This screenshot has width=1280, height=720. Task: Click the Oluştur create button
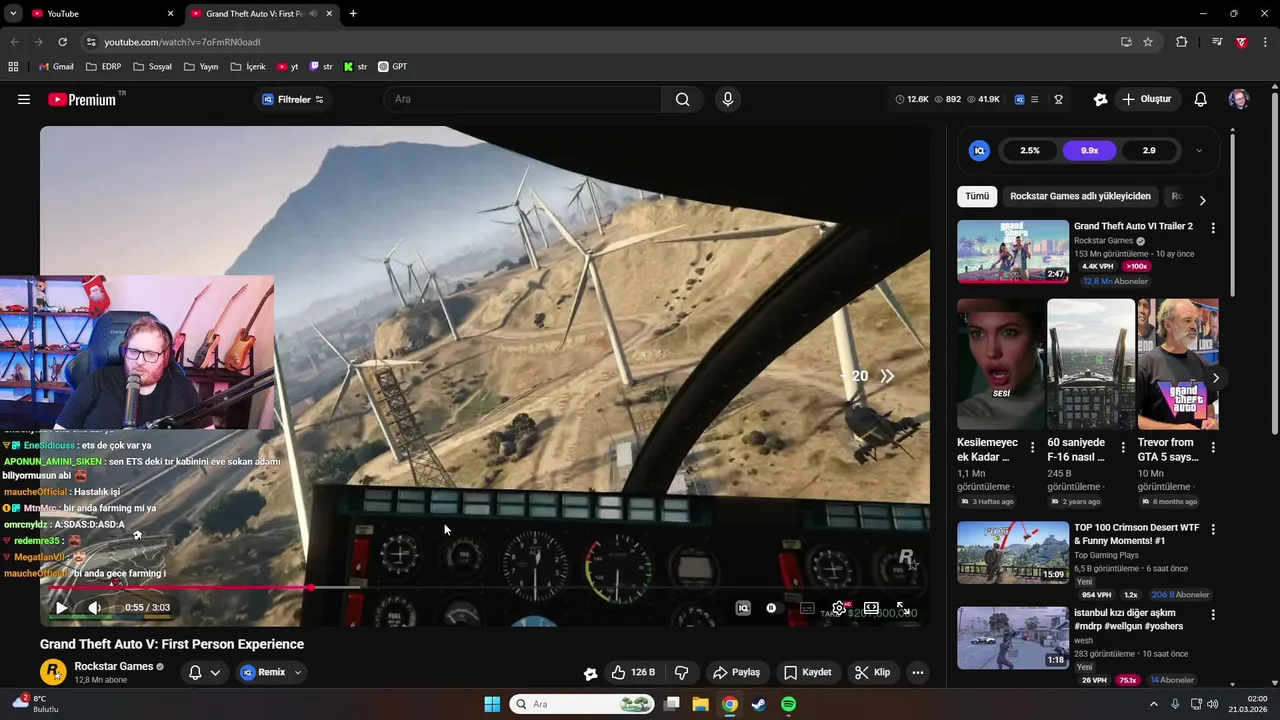point(1147,99)
